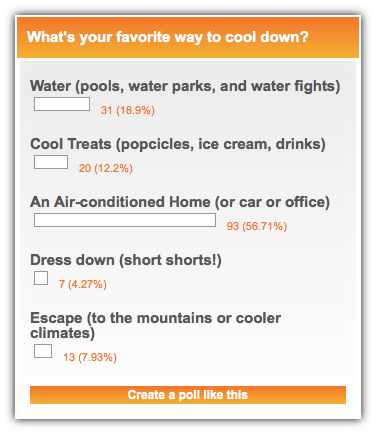This screenshot has width=387, height=440.
Task: Click the orange poll header banner
Action: coord(188,37)
